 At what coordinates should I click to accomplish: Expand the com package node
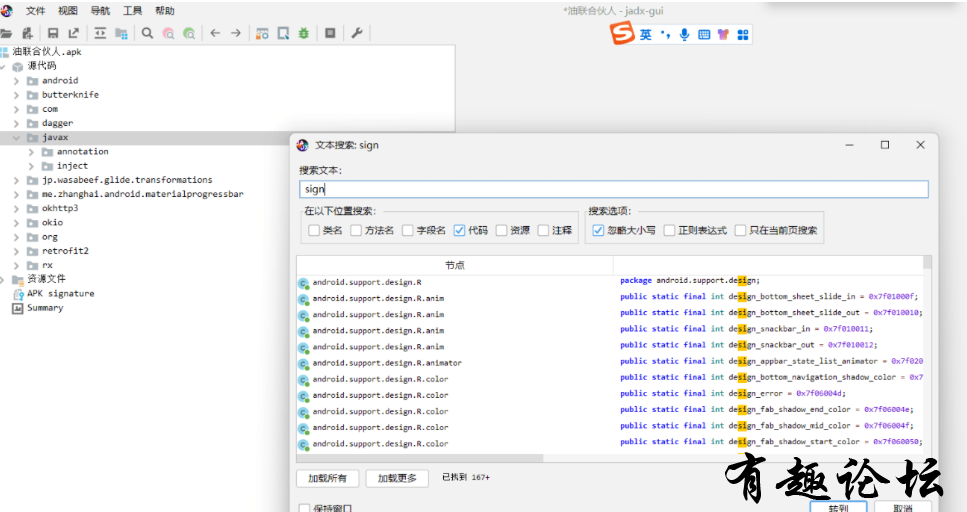[x=17, y=109]
